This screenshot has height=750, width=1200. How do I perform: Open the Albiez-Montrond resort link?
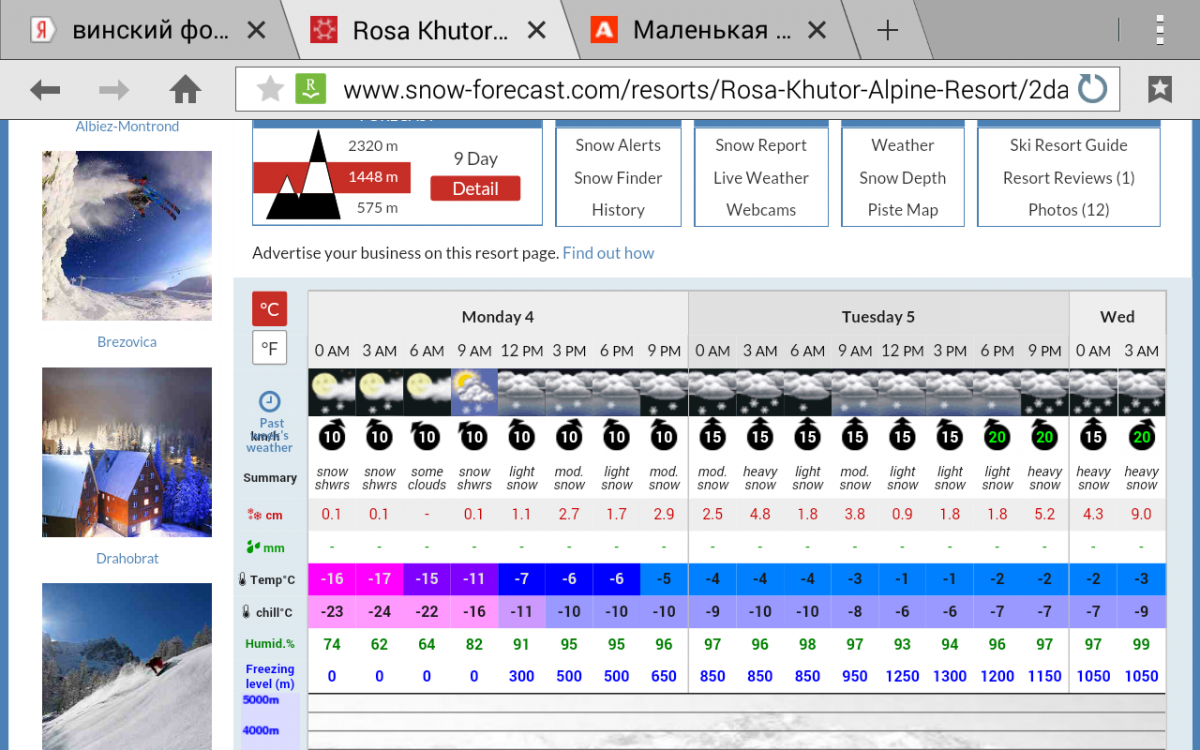[127, 127]
